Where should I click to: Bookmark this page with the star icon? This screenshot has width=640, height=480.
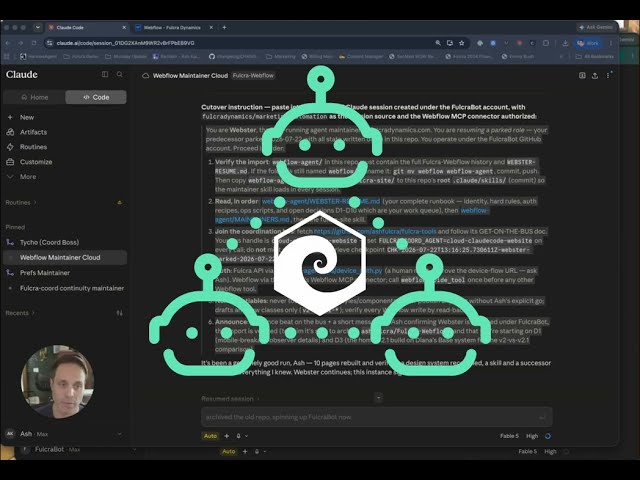tap(462, 43)
